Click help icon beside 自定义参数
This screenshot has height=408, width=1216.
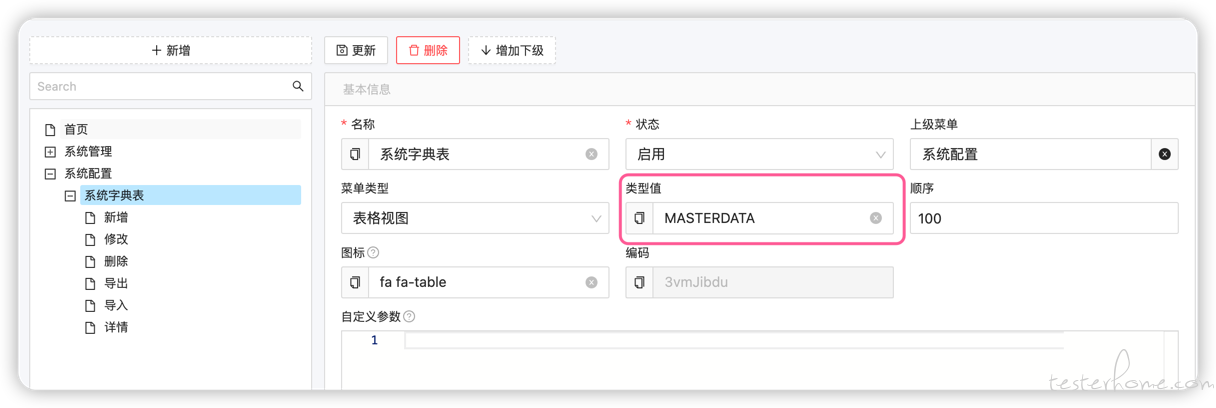tap(409, 317)
